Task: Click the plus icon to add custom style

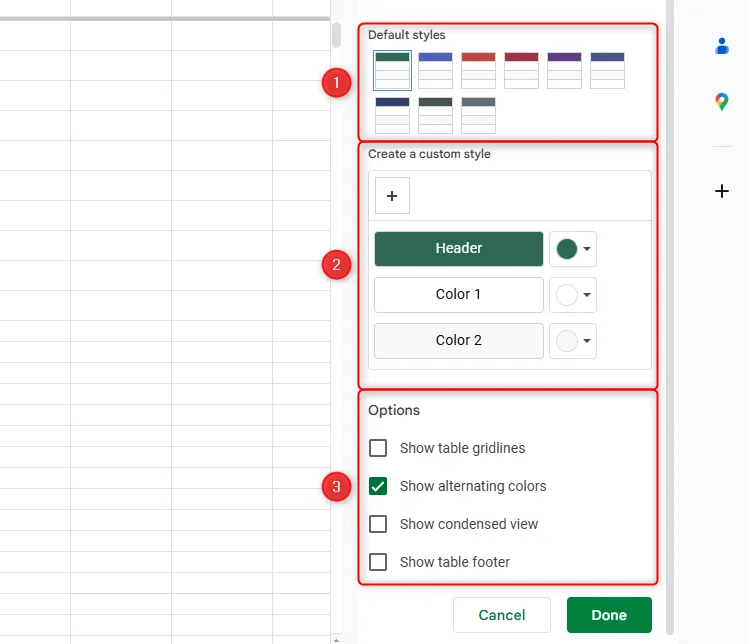Action: (392, 196)
